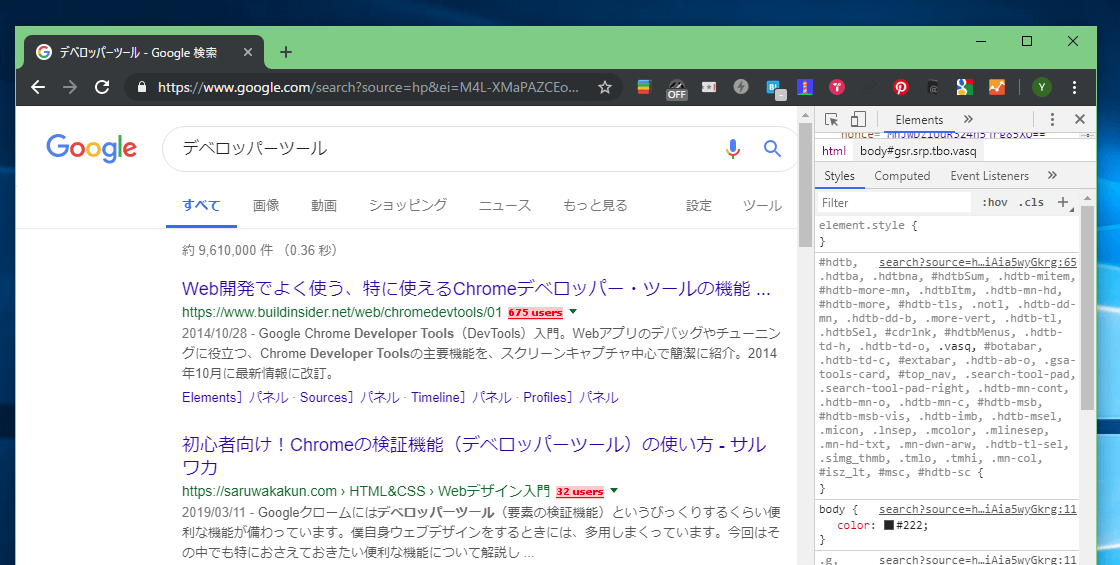Go back using the browser back arrow
Viewport: 1120px width, 565px height.
[x=38, y=87]
